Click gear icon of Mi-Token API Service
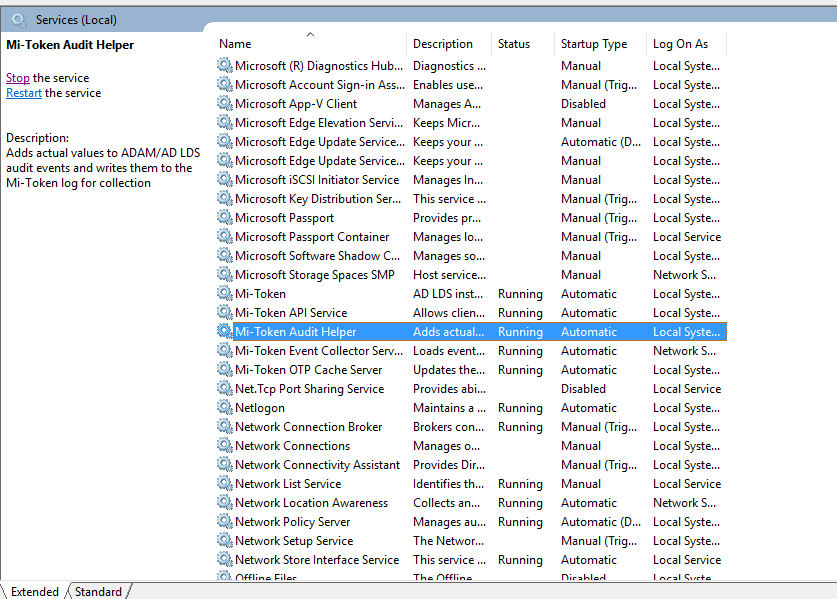Image resolution: width=837 pixels, height=599 pixels. coord(224,312)
